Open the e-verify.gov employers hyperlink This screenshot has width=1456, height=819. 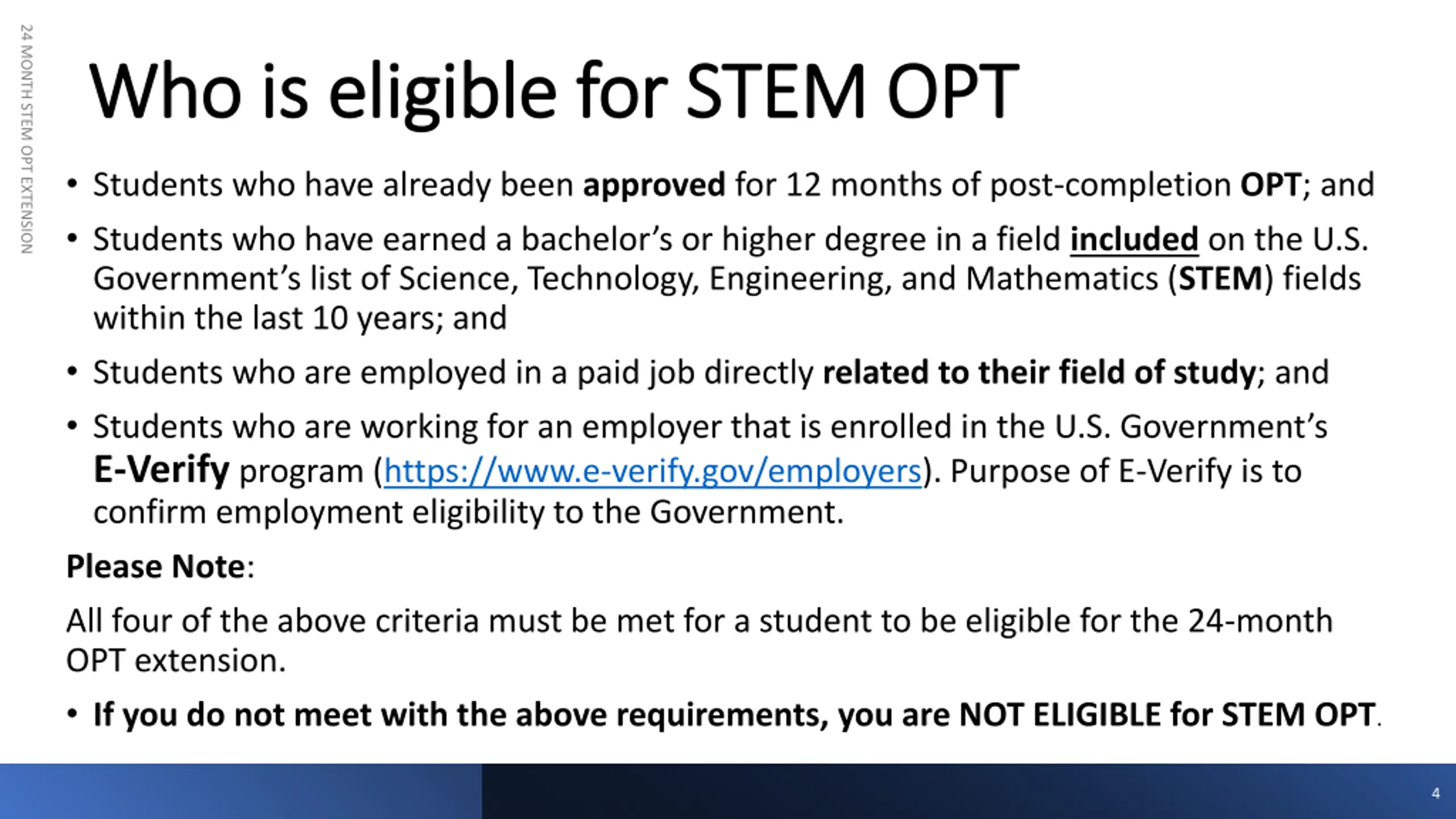[x=652, y=471]
